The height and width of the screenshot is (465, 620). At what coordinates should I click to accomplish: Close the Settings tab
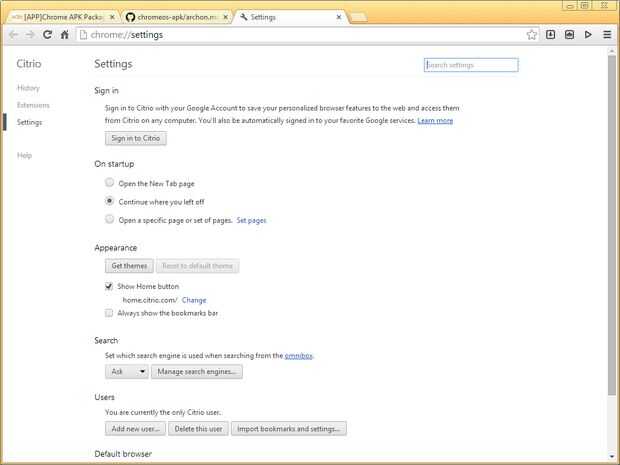point(339,17)
